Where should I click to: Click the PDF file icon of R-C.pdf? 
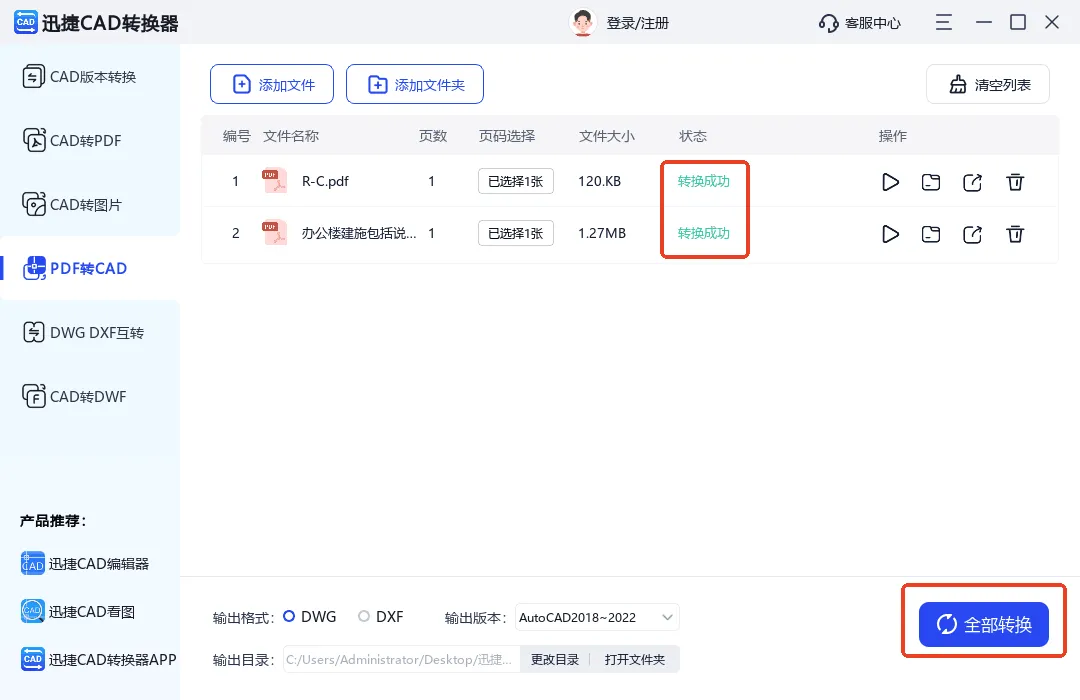pyautogui.click(x=274, y=181)
